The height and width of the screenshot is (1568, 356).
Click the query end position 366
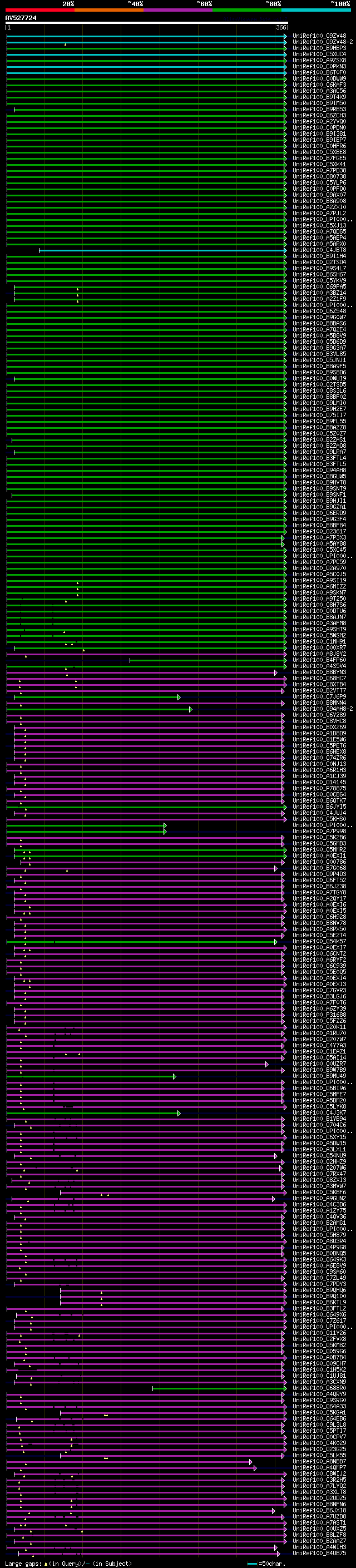pyautogui.click(x=281, y=27)
